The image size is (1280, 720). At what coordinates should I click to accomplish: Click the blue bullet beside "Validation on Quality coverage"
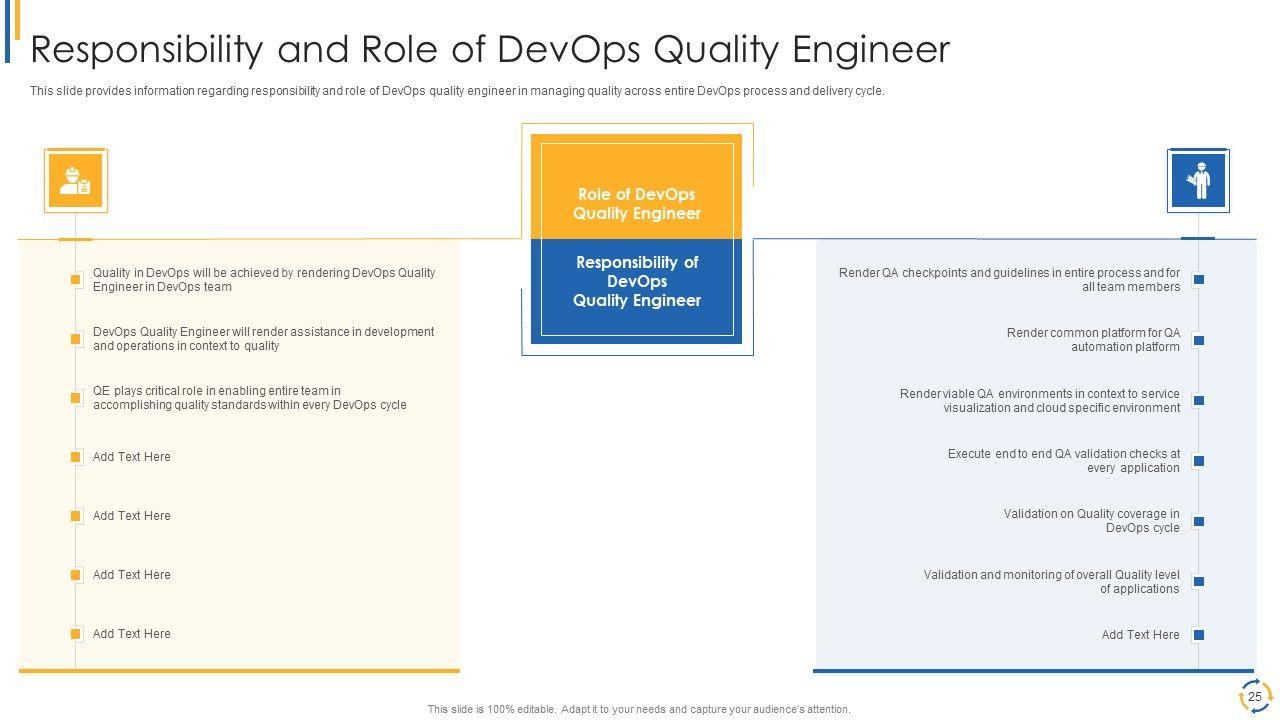click(x=1198, y=521)
